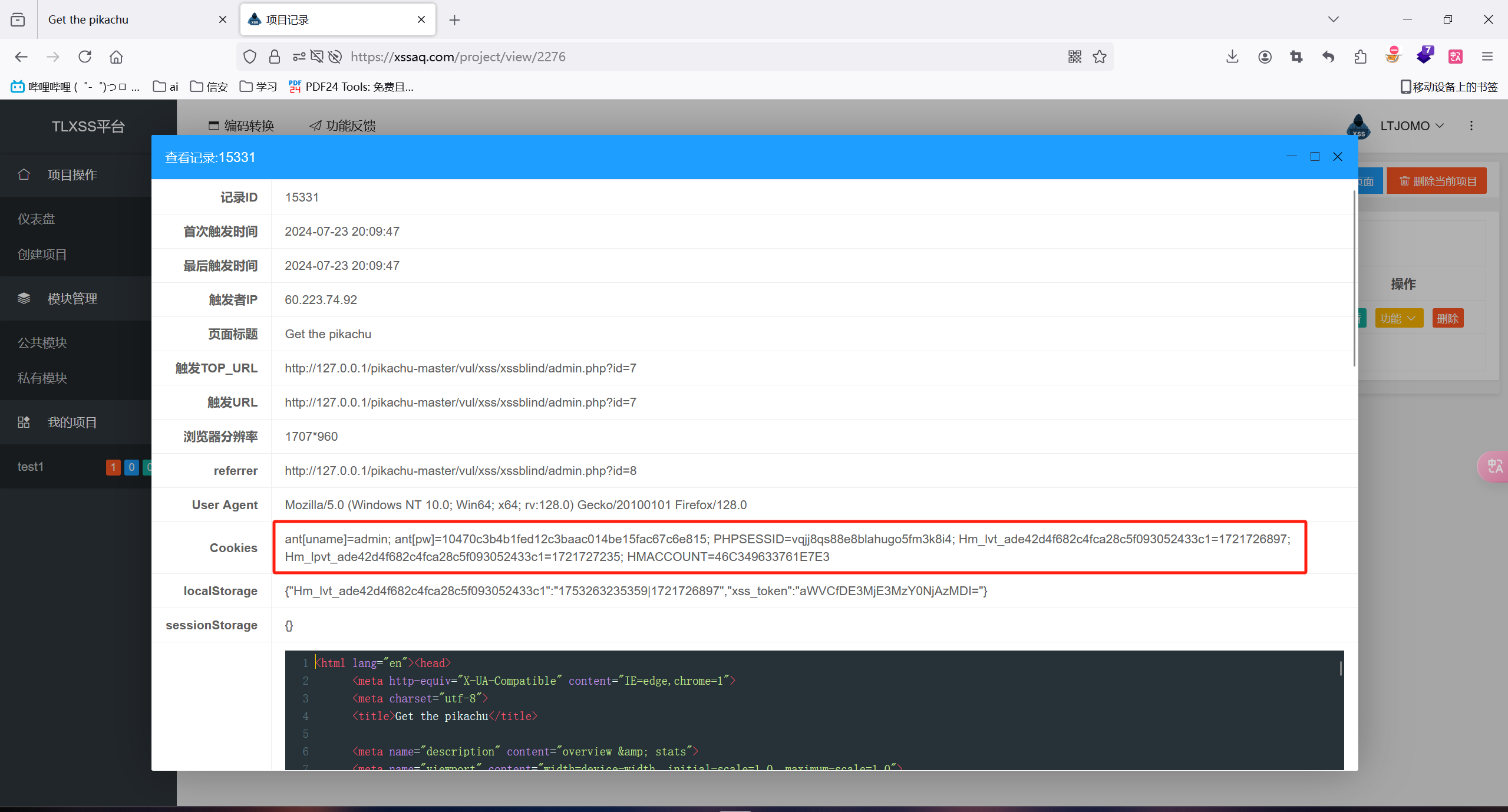
Task: Open the test1 project entry
Action: [x=31, y=467]
